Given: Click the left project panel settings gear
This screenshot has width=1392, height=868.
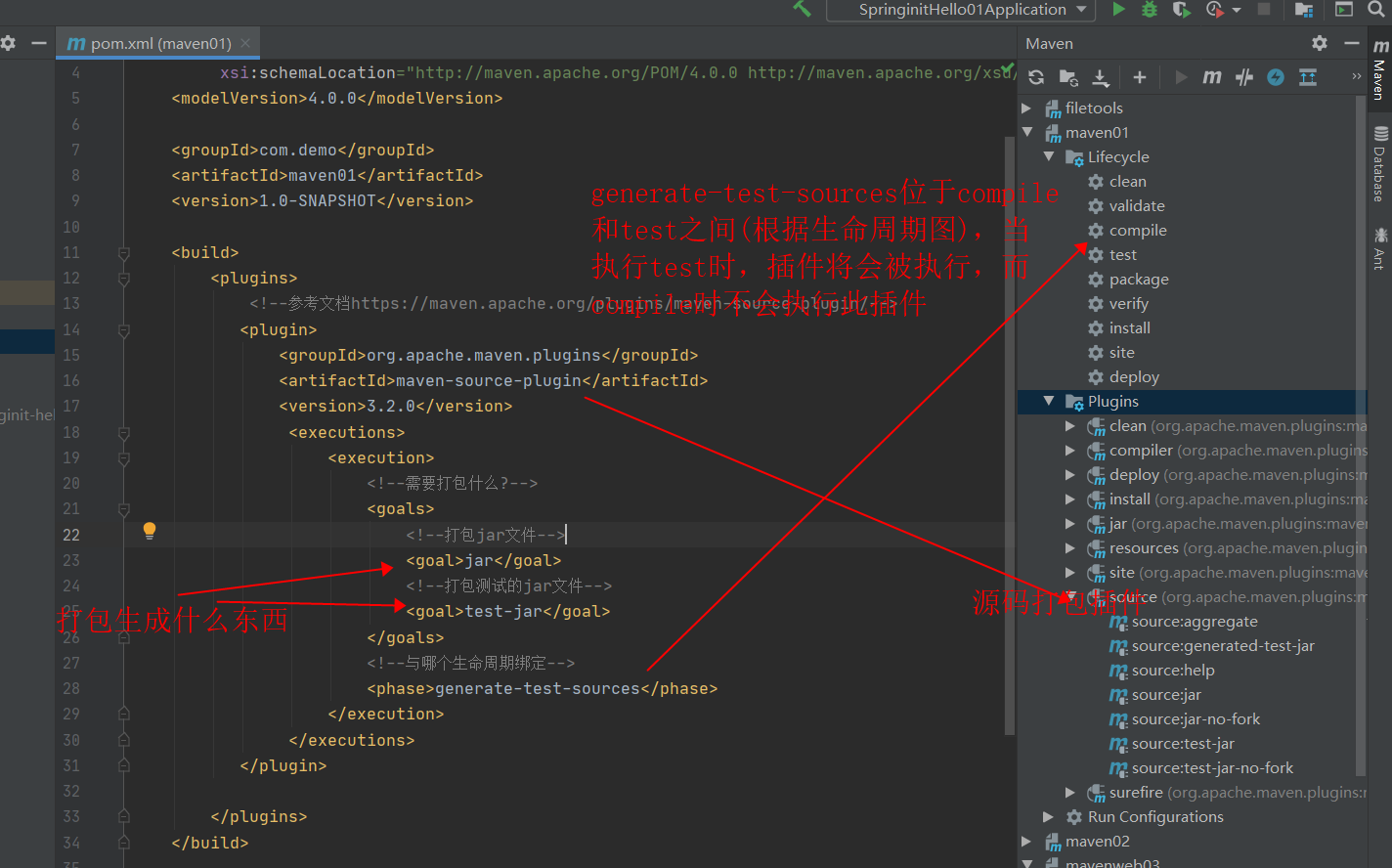Looking at the screenshot, I should [8, 43].
